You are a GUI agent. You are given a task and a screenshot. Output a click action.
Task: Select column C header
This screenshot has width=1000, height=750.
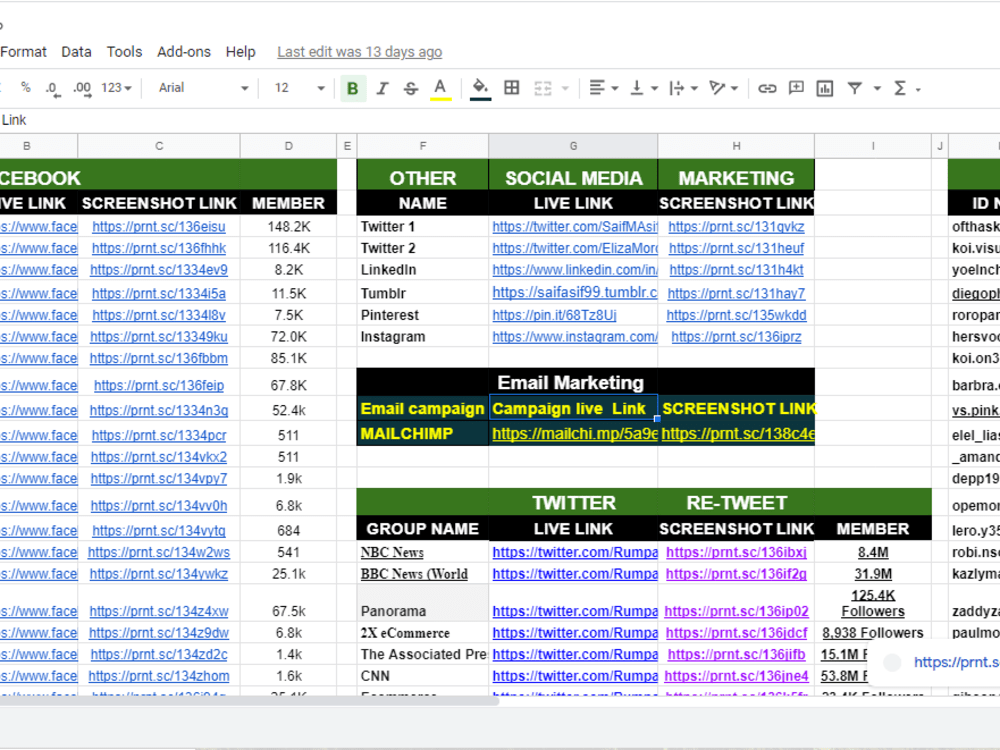click(x=159, y=146)
